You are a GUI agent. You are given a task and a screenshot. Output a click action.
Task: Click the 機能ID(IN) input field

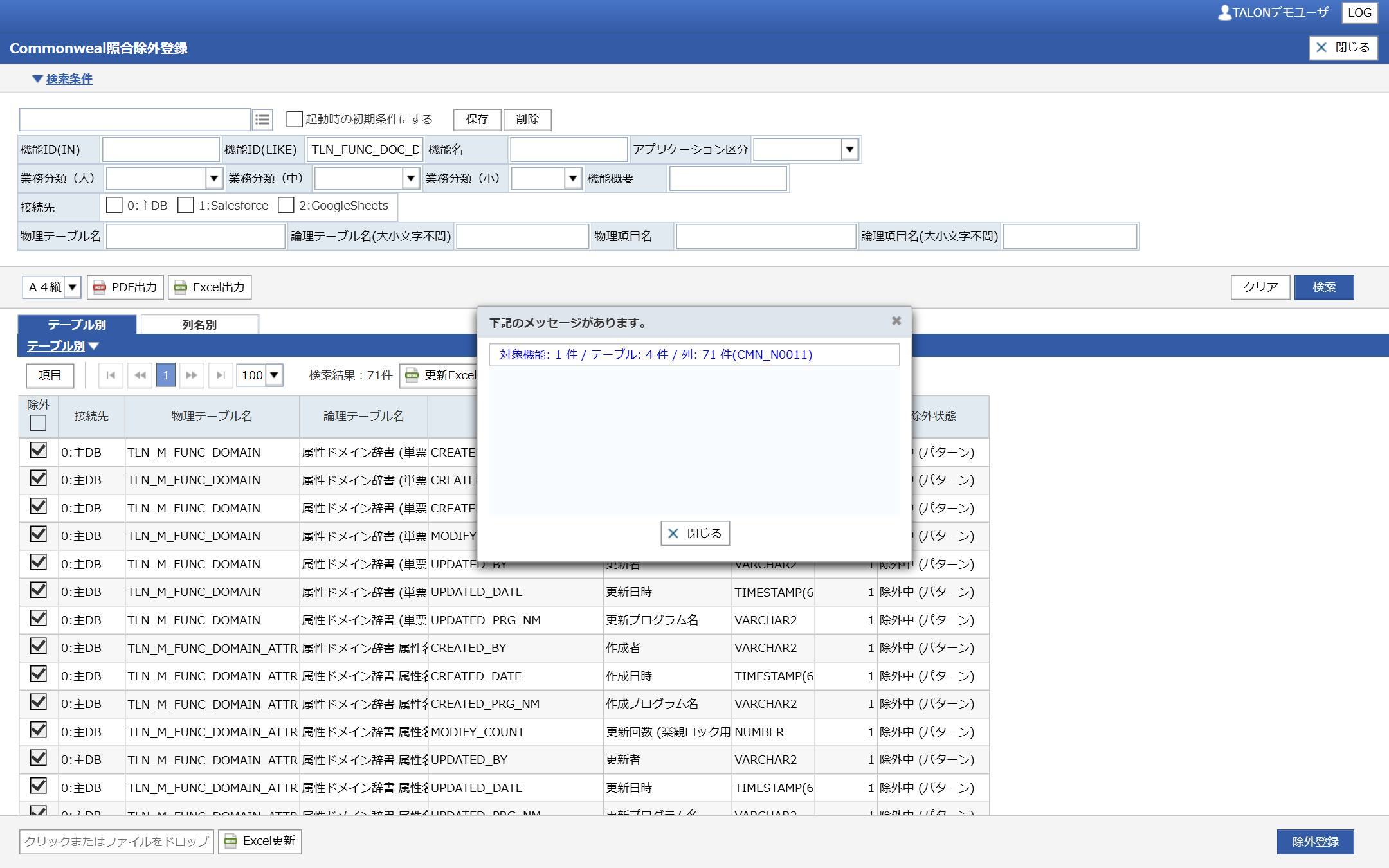click(x=161, y=150)
